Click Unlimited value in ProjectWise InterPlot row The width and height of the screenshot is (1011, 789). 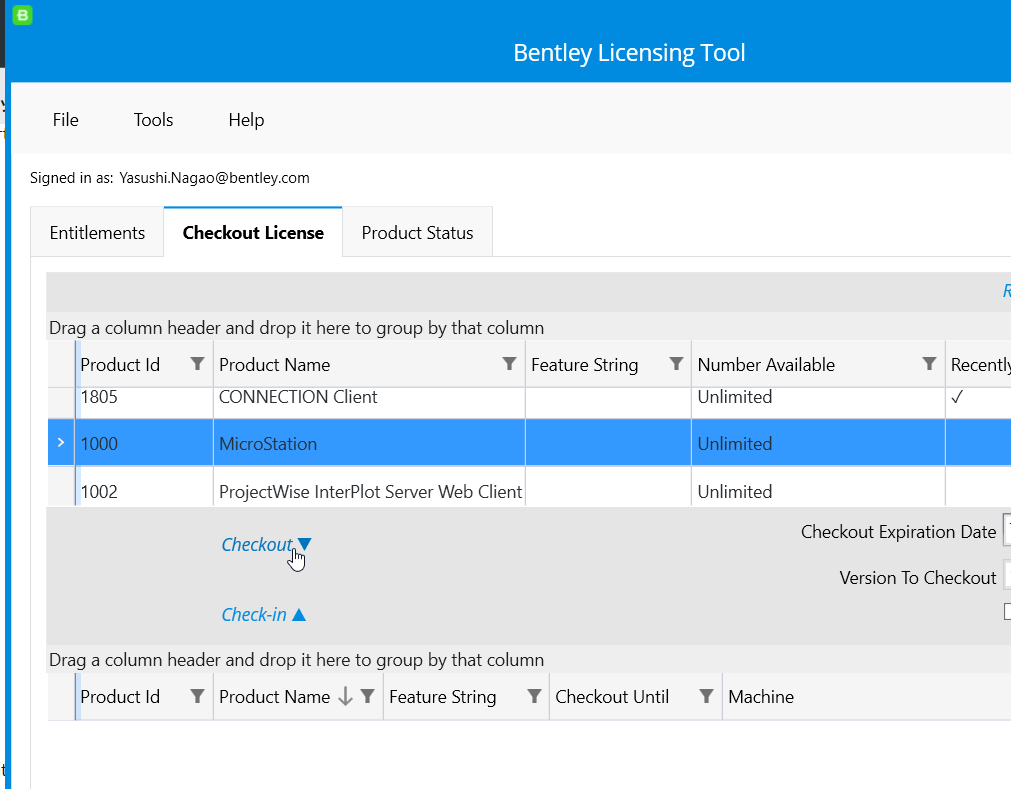pyautogui.click(x=735, y=492)
